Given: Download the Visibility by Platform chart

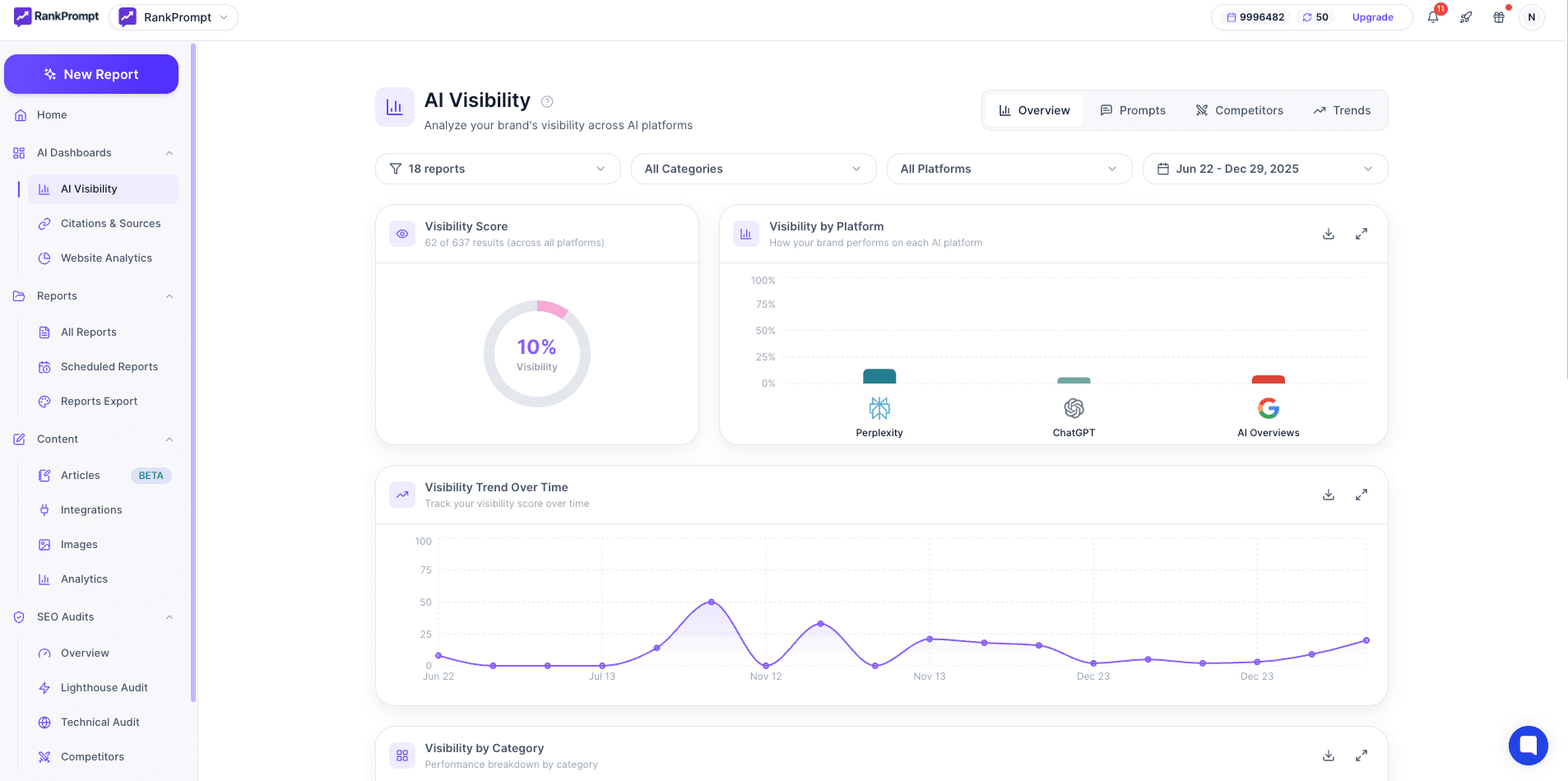Looking at the screenshot, I should 1328,234.
